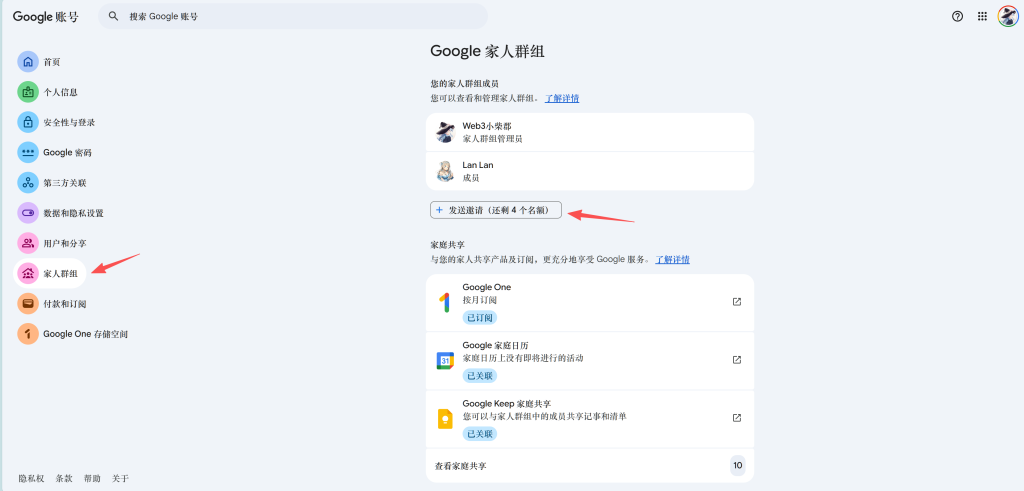
Task: Click Web3小柴郡 member avatar
Action: tap(445, 133)
